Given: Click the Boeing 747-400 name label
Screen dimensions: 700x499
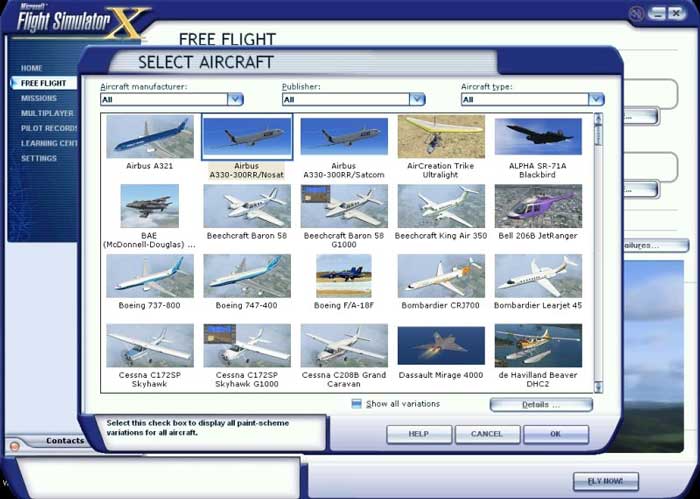Looking at the screenshot, I should 246,306.
